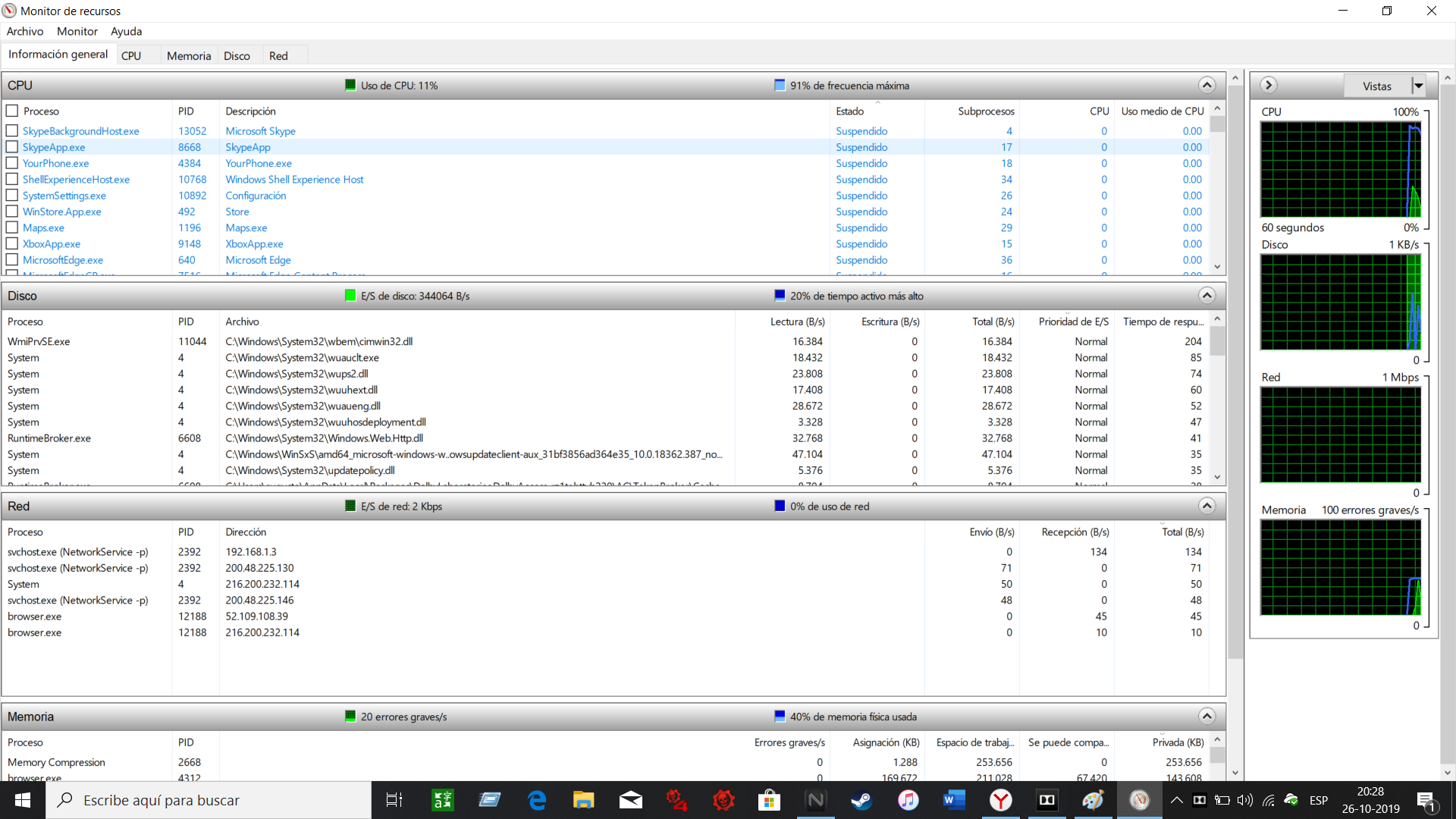Open Steam from the taskbar
The height and width of the screenshot is (819, 1456).
tap(861, 800)
